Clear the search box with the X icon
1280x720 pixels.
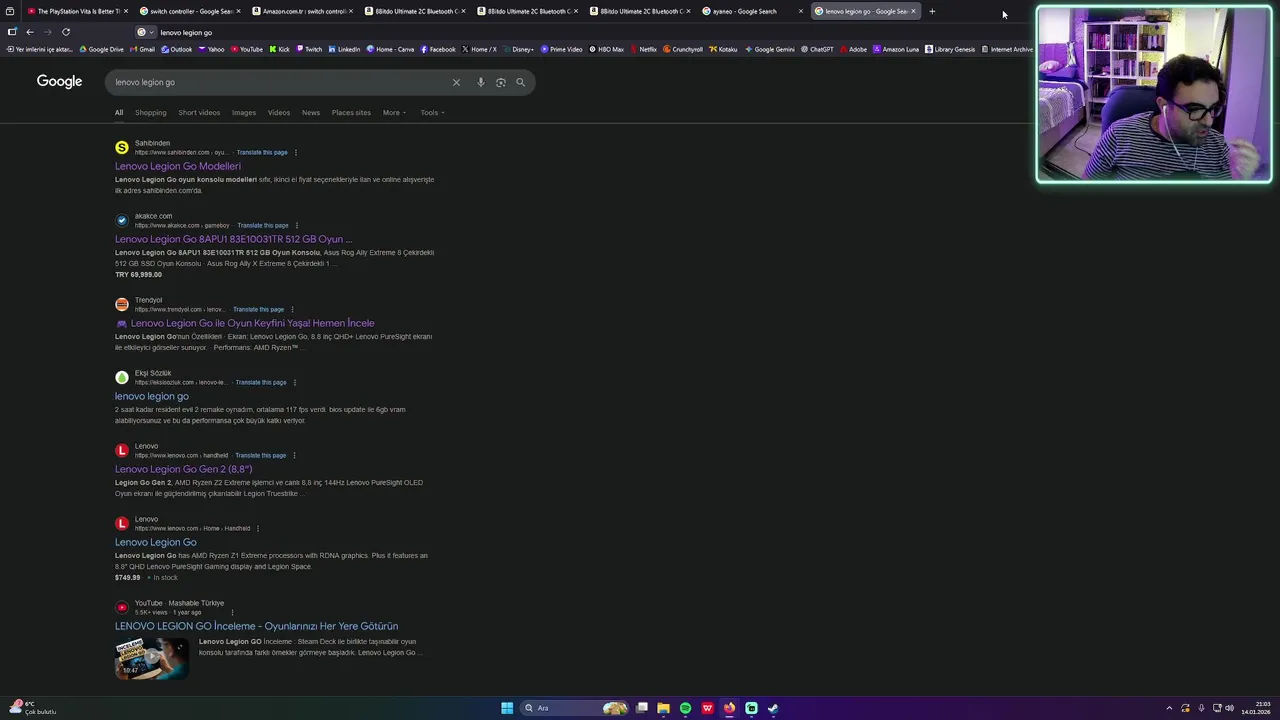tap(456, 82)
